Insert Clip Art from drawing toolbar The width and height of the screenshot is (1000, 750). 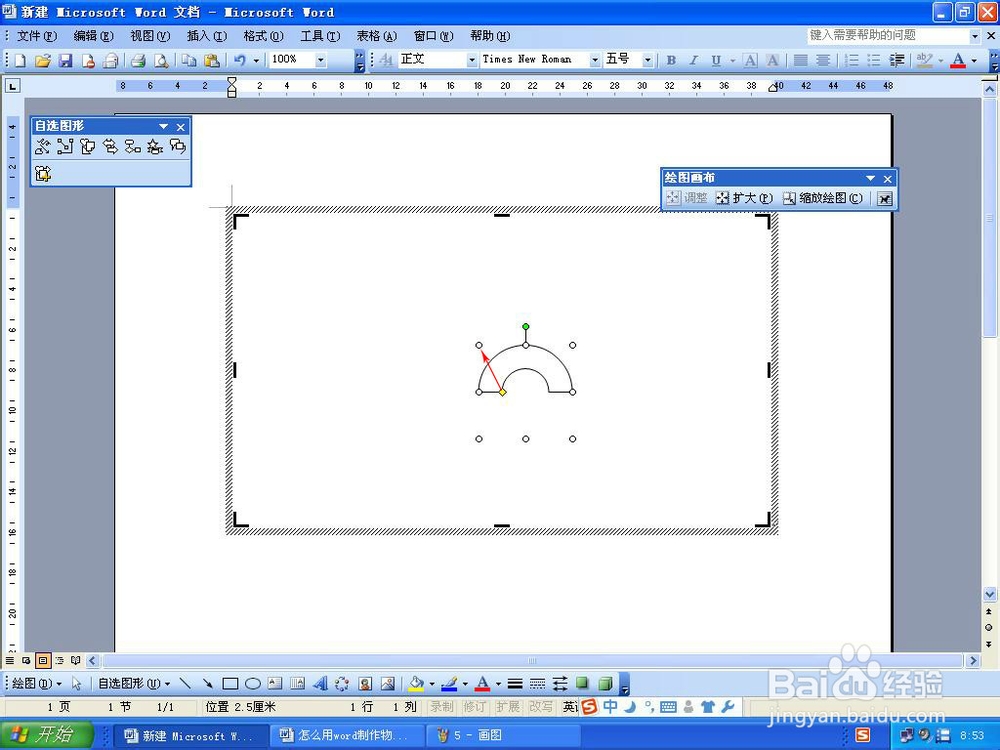[x=365, y=684]
